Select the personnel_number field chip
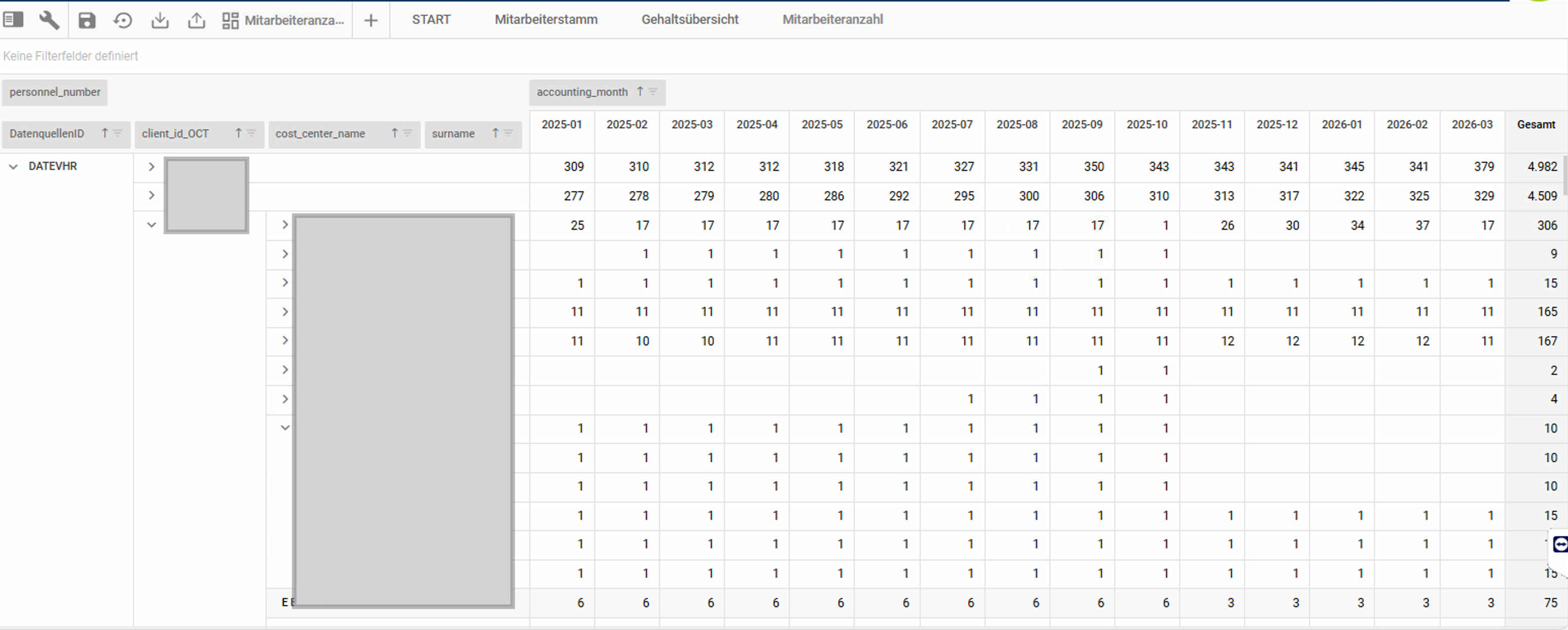Screen dimensions: 1568x630 pyautogui.click(x=55, y=92)
